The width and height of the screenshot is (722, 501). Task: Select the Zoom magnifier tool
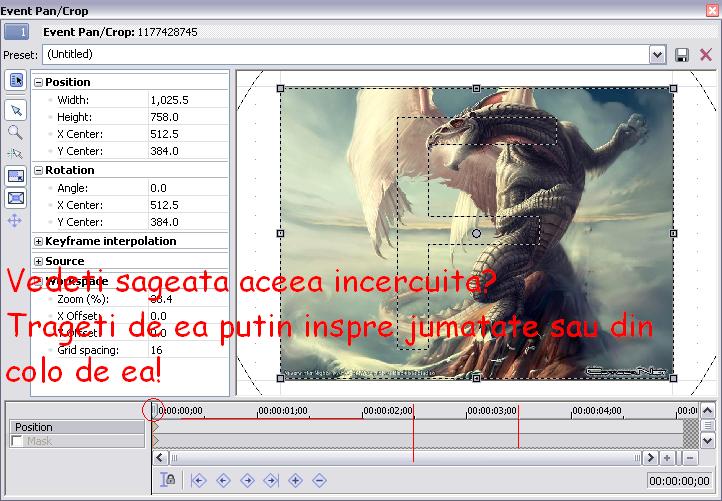(x=15, y=133)
